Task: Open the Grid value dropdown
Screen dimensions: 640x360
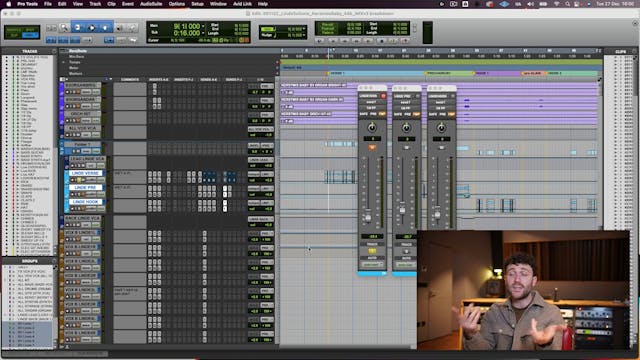Action: pos(304,29)
